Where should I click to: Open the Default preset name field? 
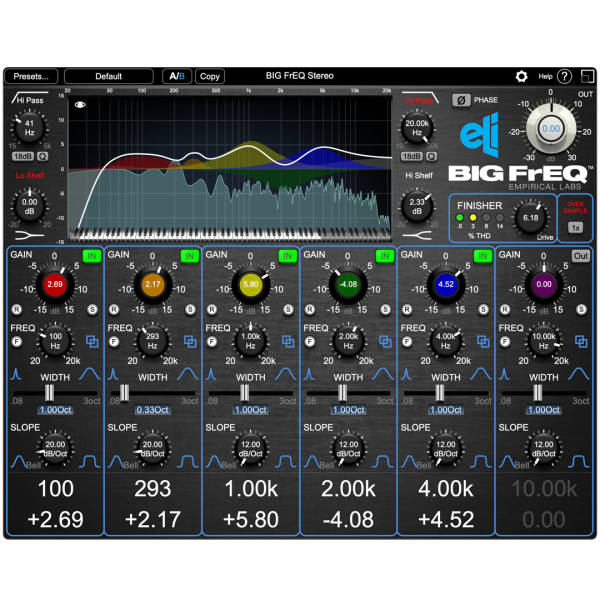tap(109, 77)
